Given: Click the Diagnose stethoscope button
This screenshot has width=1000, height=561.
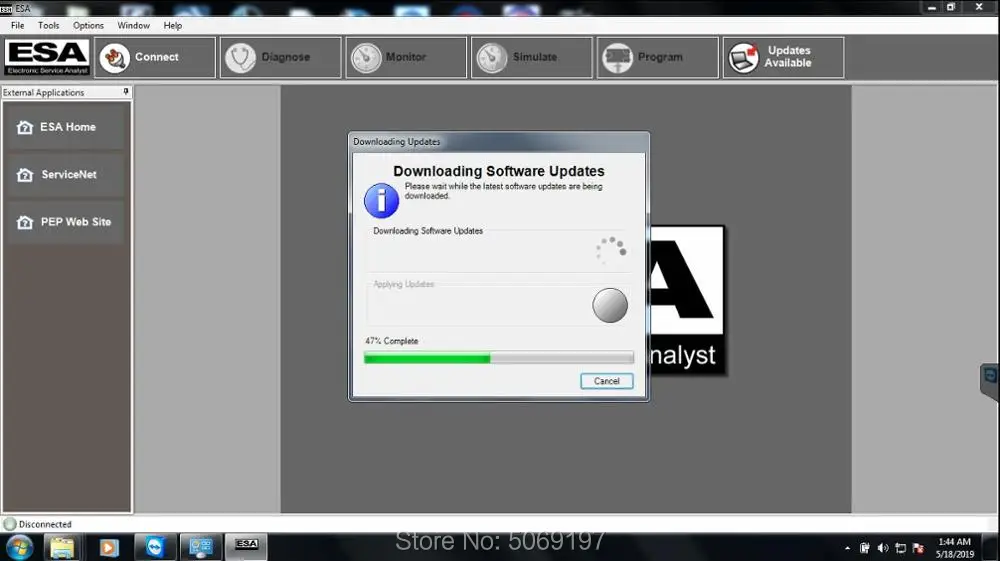Looking at the screenshot, I should coord(281,57).
